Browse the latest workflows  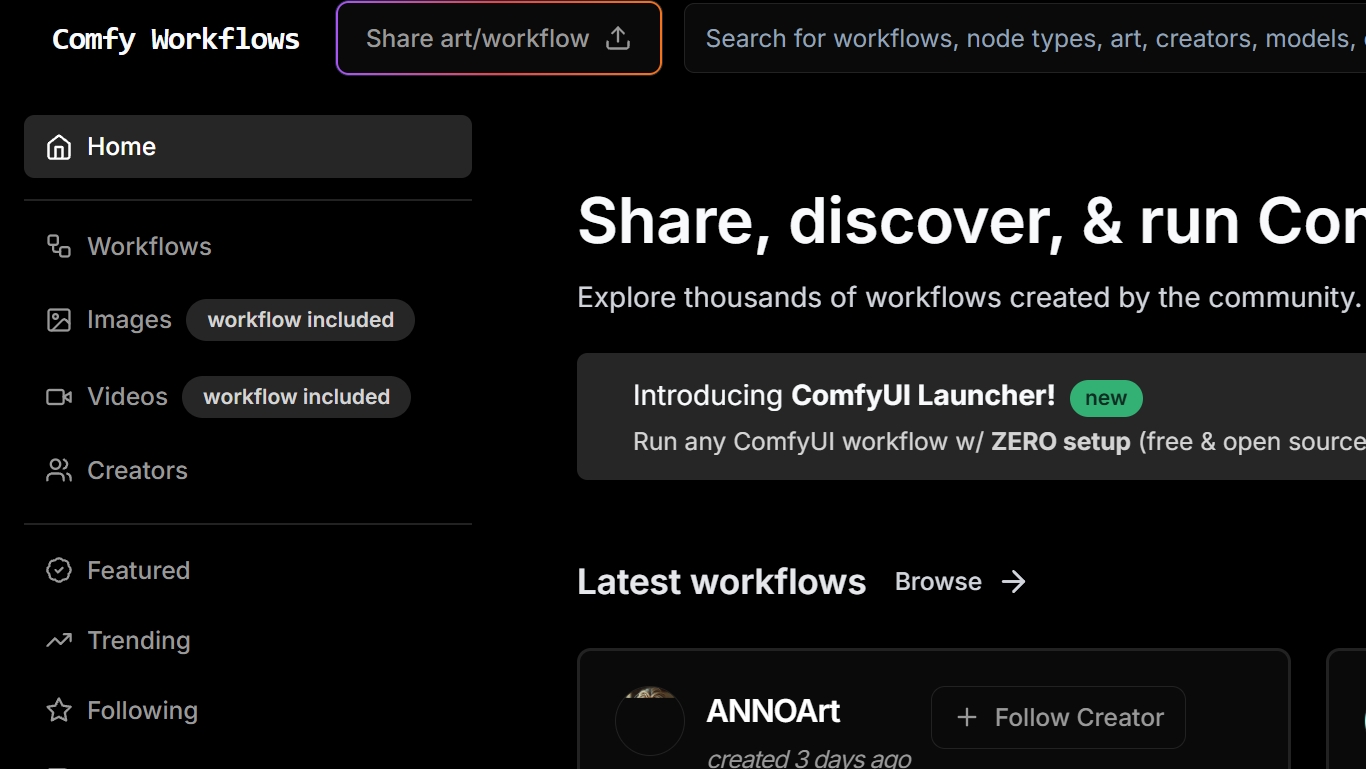tap(938, 582)
